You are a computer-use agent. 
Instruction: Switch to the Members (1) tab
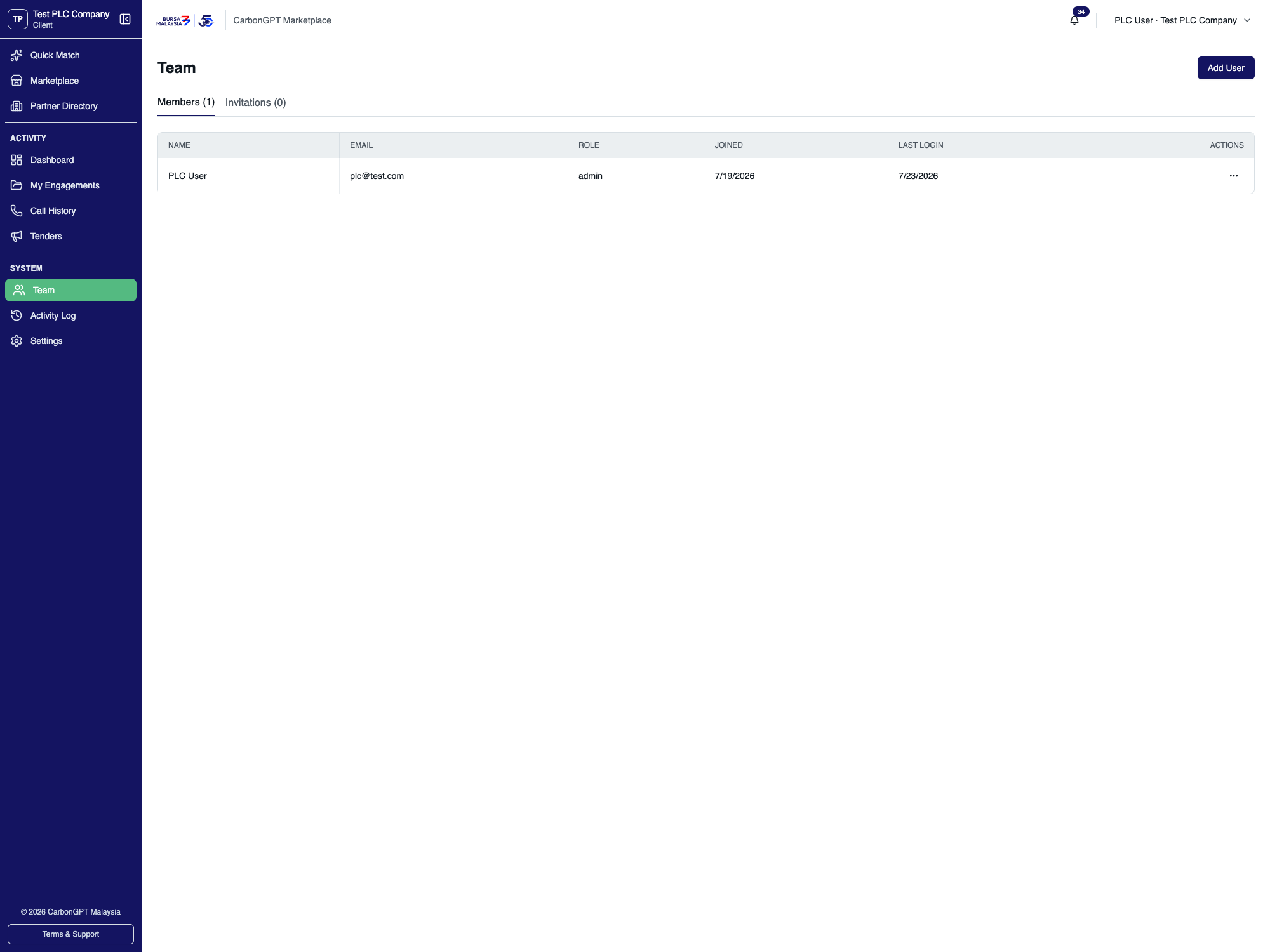(186, 102)
